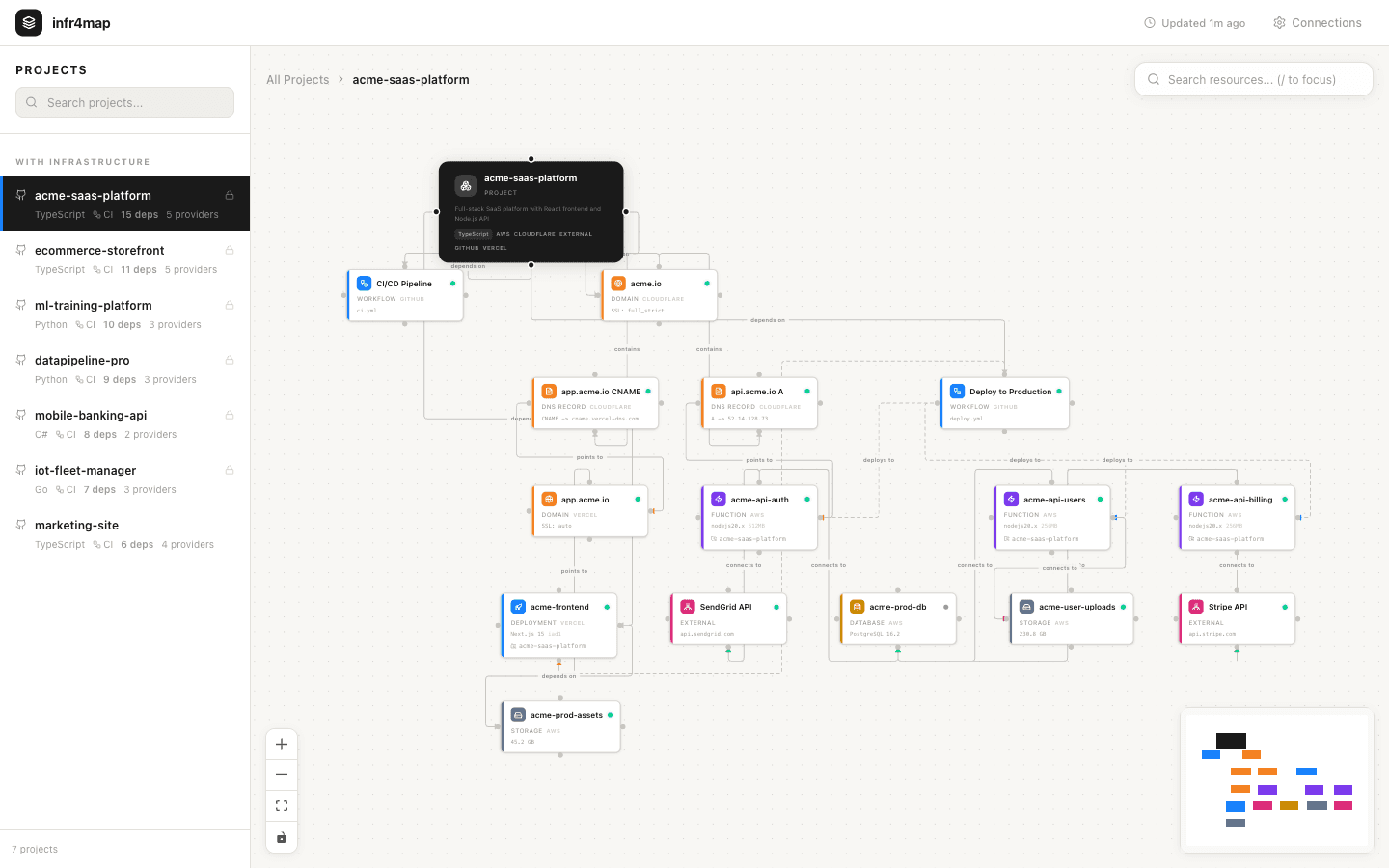The image size is (1389, 868).
Task: Click the 'api.acme.io A' node title
Action: tap(757, 392)
